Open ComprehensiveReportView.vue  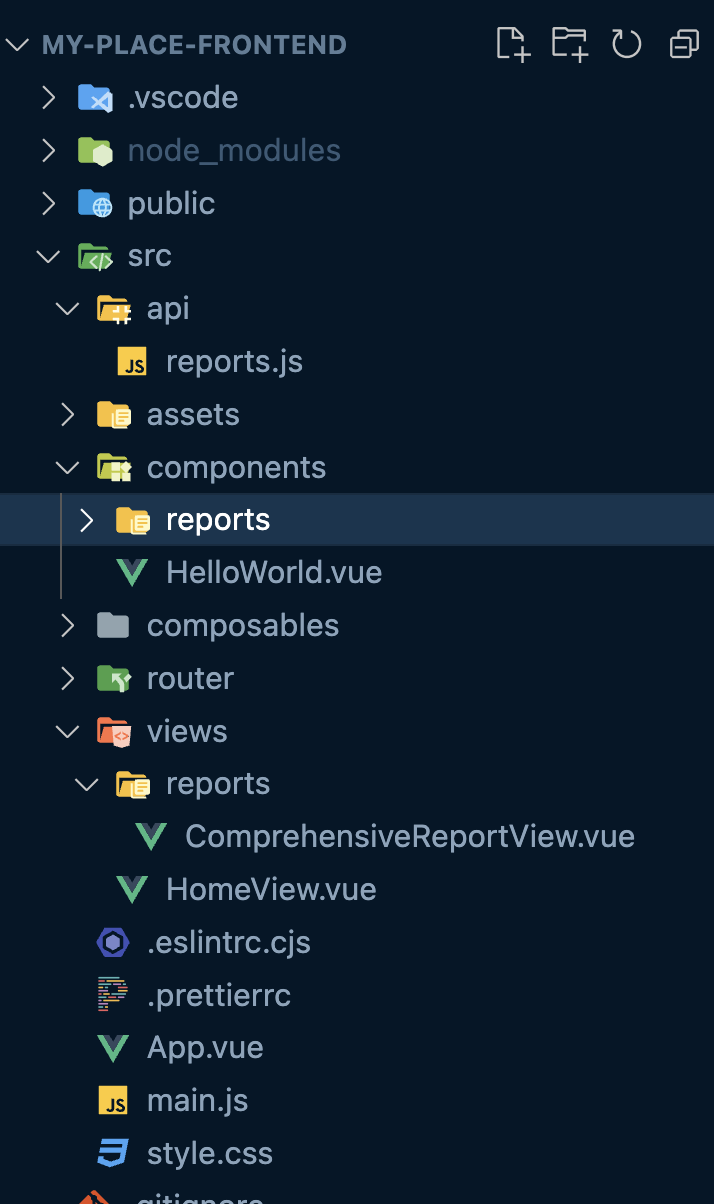click(x=409, y=836)
